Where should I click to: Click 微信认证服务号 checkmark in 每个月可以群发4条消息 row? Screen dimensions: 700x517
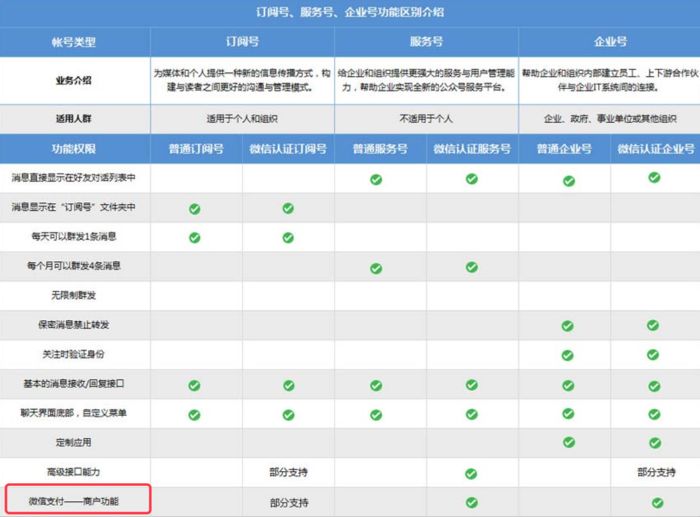tap(471, 267)
